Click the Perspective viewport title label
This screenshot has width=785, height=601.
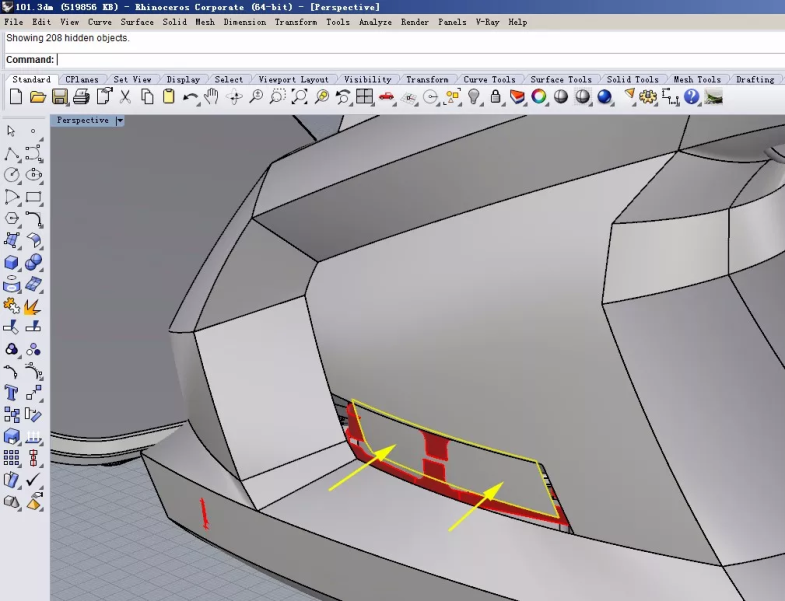83,120
